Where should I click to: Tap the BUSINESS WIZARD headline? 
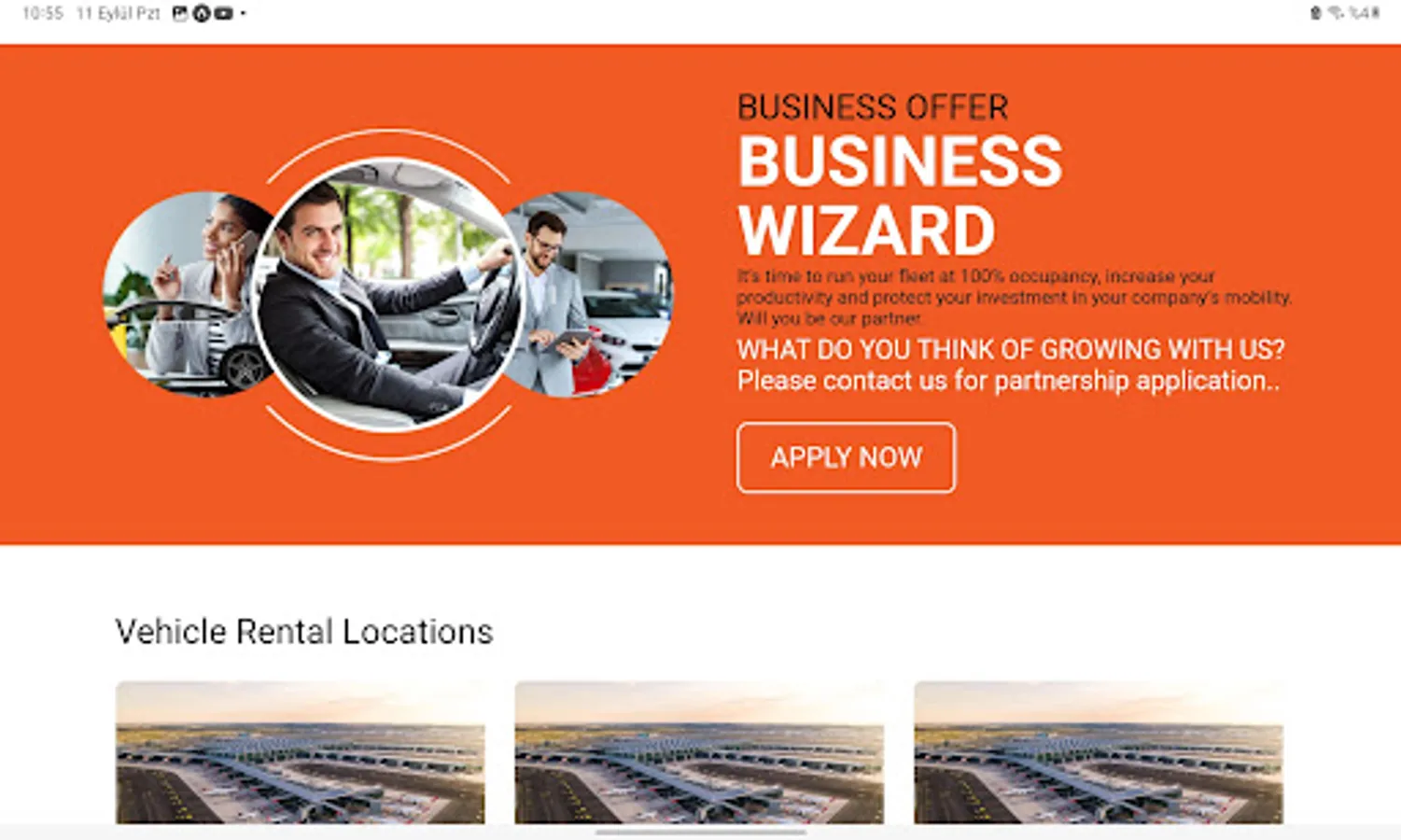click(x=900, y=195)
